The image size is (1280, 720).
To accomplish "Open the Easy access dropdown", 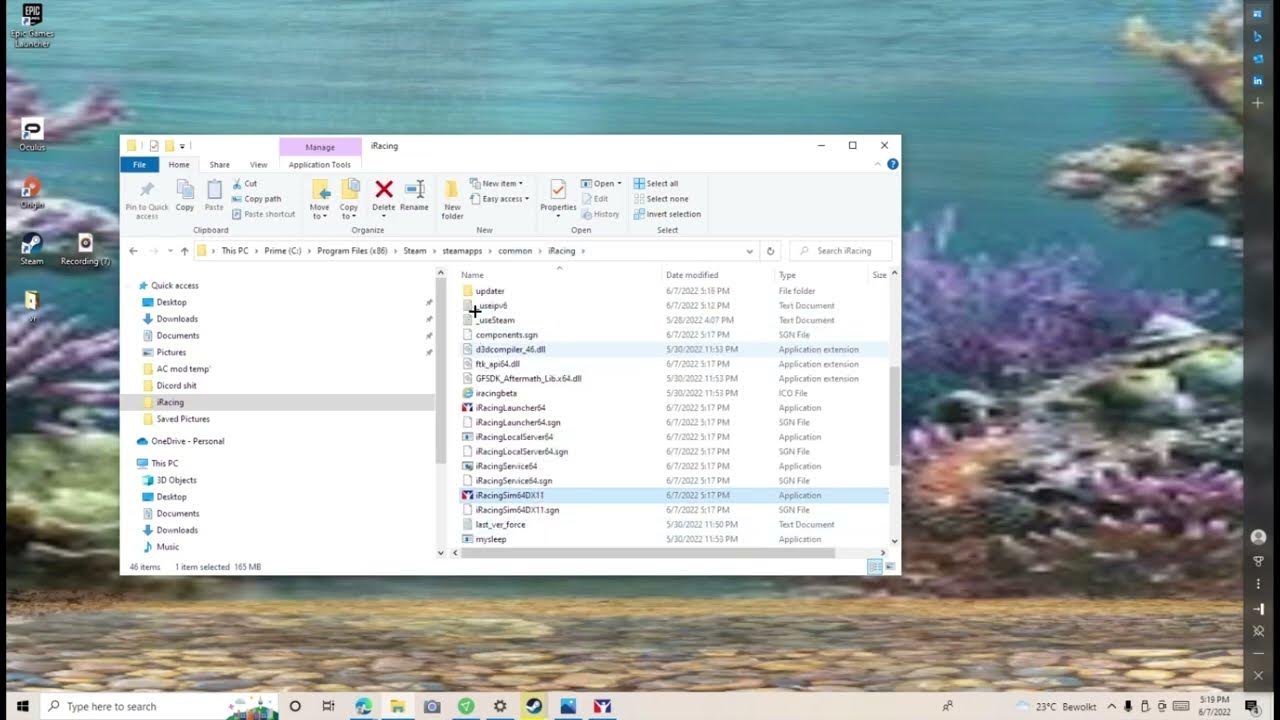I will click(x=500, y=199).
